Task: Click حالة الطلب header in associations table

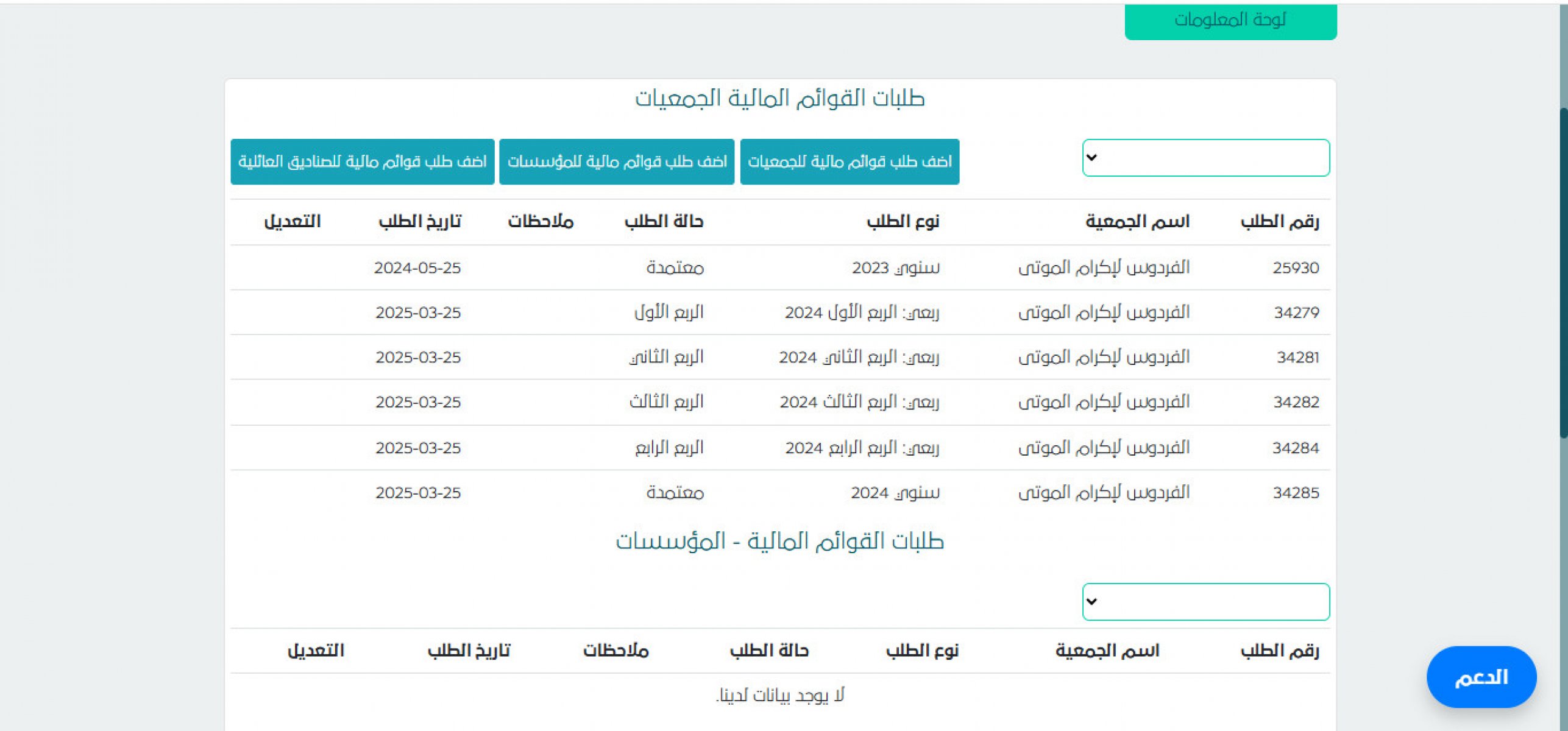Action: click(664, 222)
